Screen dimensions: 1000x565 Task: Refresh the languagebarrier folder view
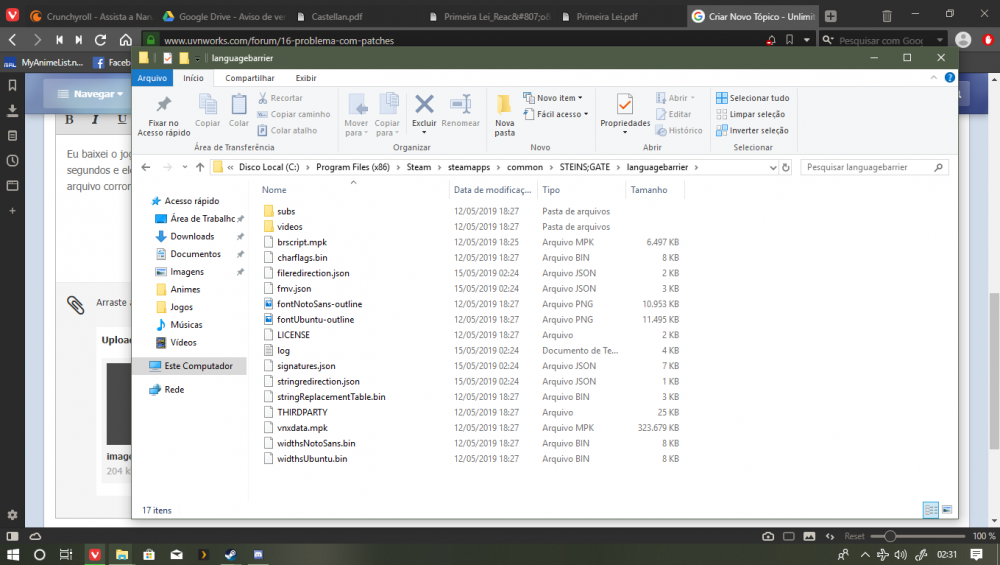[786, 167]
